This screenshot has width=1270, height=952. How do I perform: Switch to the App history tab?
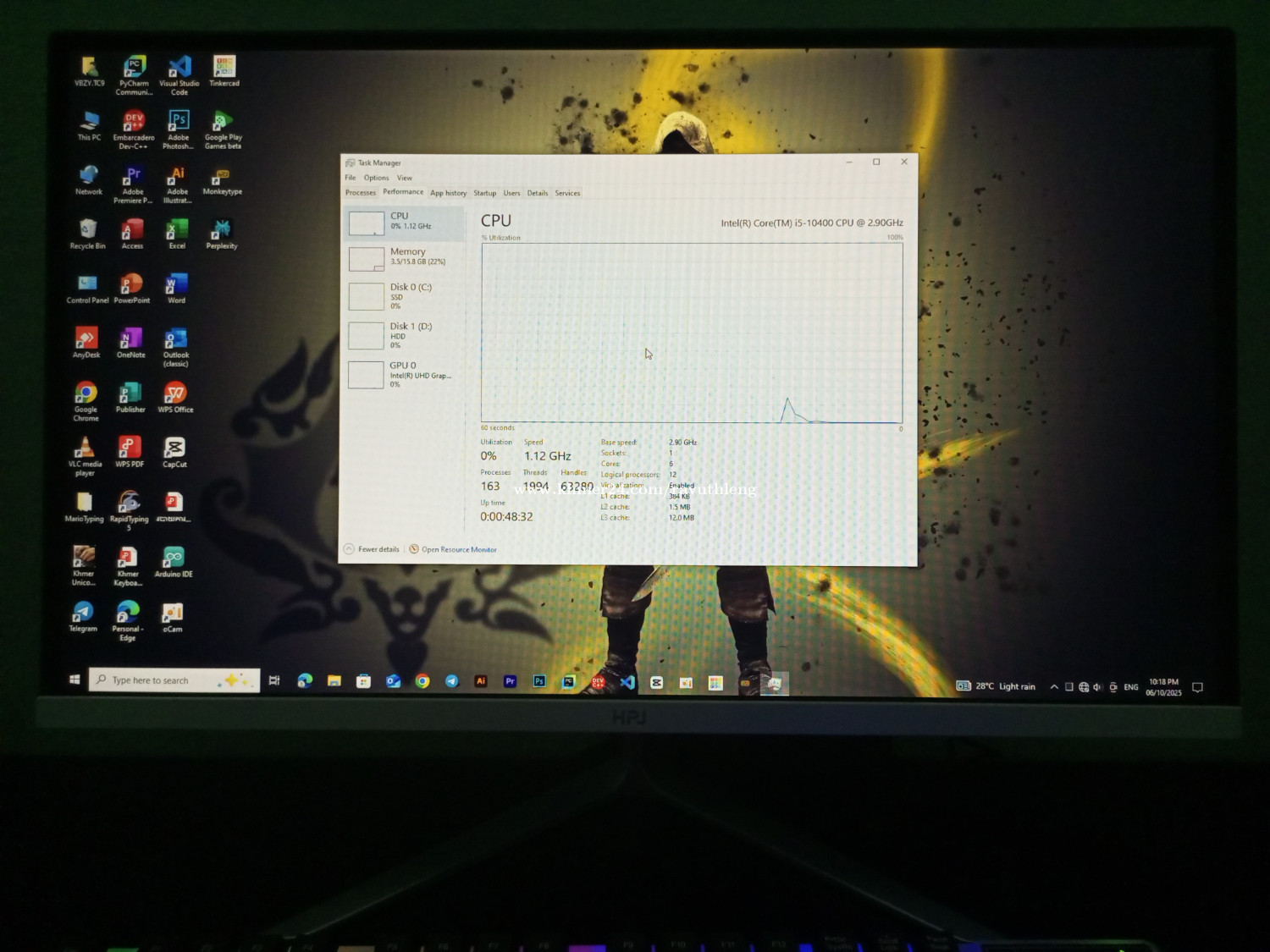[x=448, y=193]
